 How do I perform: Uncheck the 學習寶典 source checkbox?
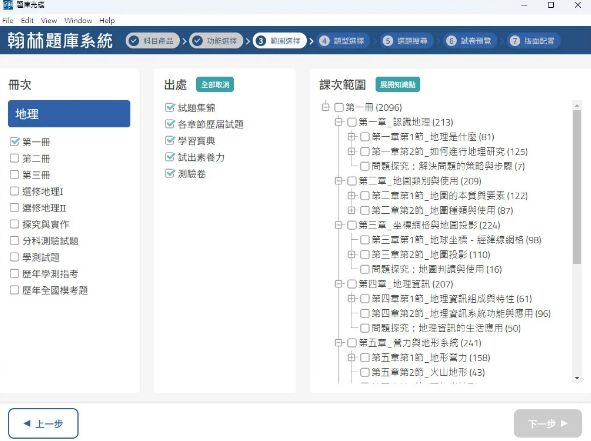(170, 141)
